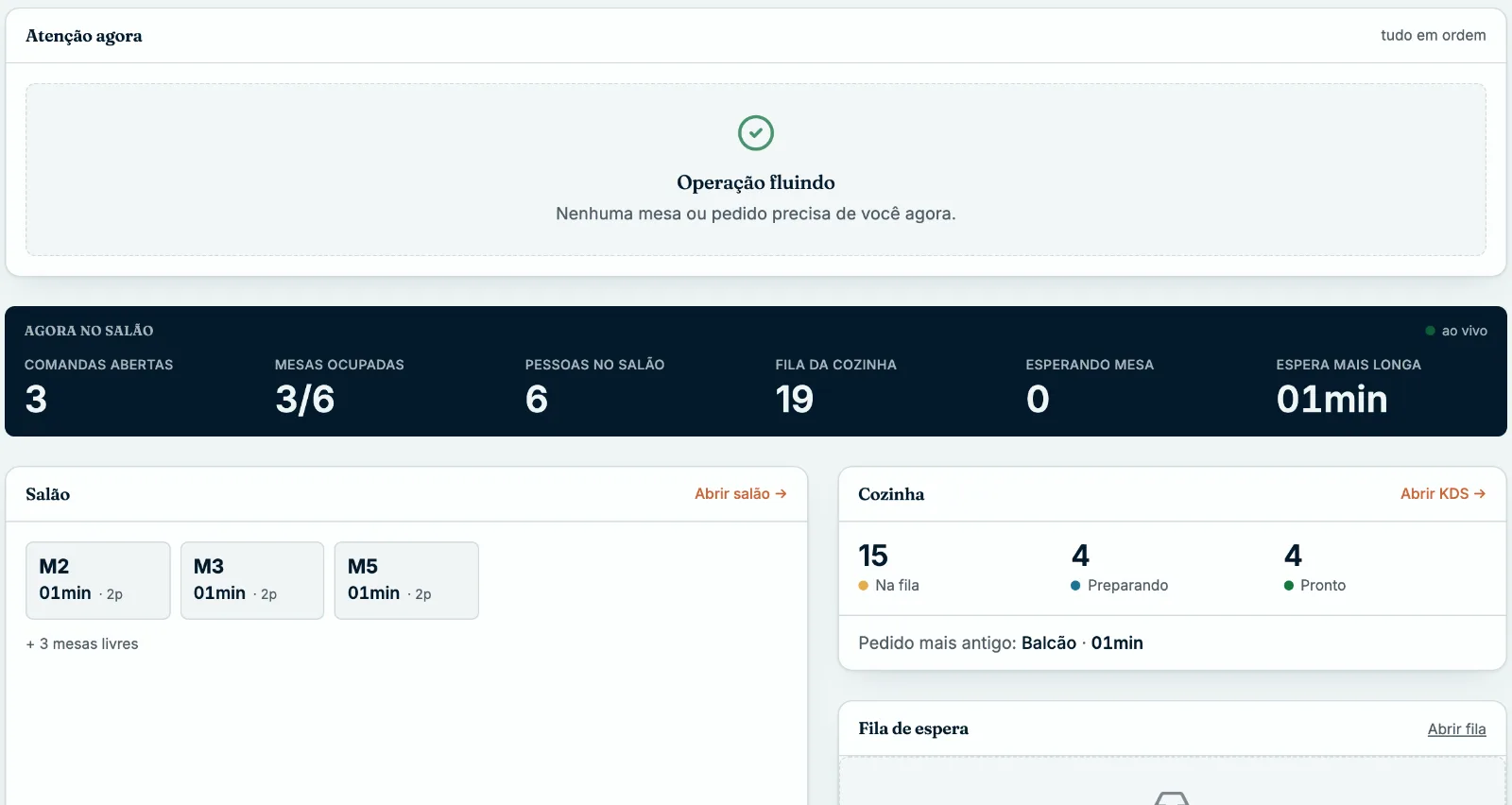Image resolution: width=1512 pixels, height=805 pixels.
Task: Click the 'Comandas abertas' stat
Action: (x=99, y=386)
